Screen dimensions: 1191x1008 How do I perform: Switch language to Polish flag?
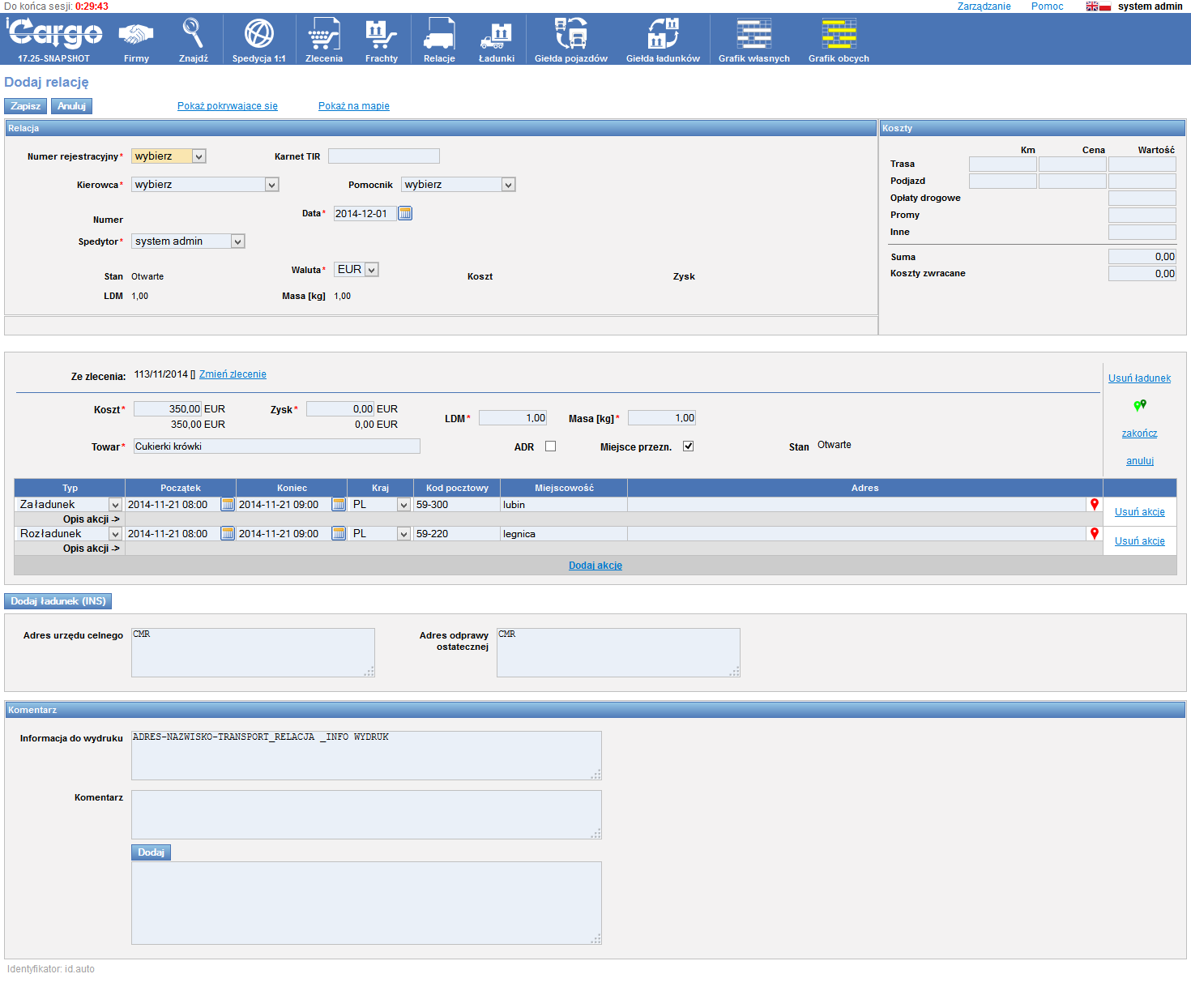(x=1105, y=6)
